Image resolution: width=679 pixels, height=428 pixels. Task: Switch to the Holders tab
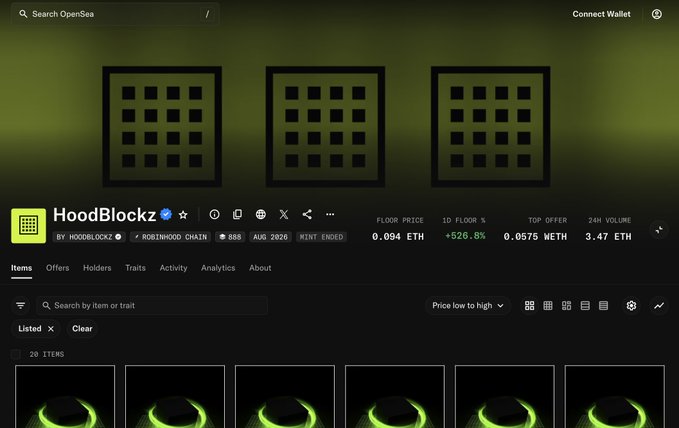pyautogui.click(x=97, y=268)
